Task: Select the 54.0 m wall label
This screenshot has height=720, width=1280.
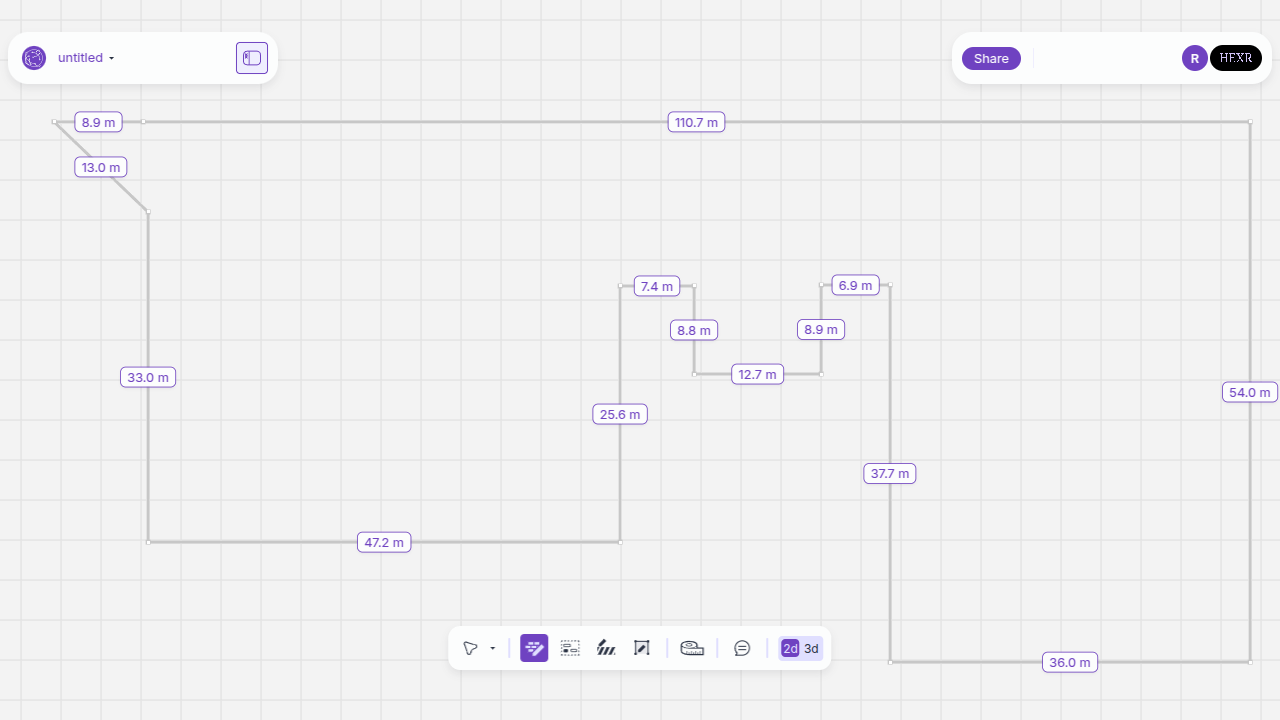Action: 1249,392
